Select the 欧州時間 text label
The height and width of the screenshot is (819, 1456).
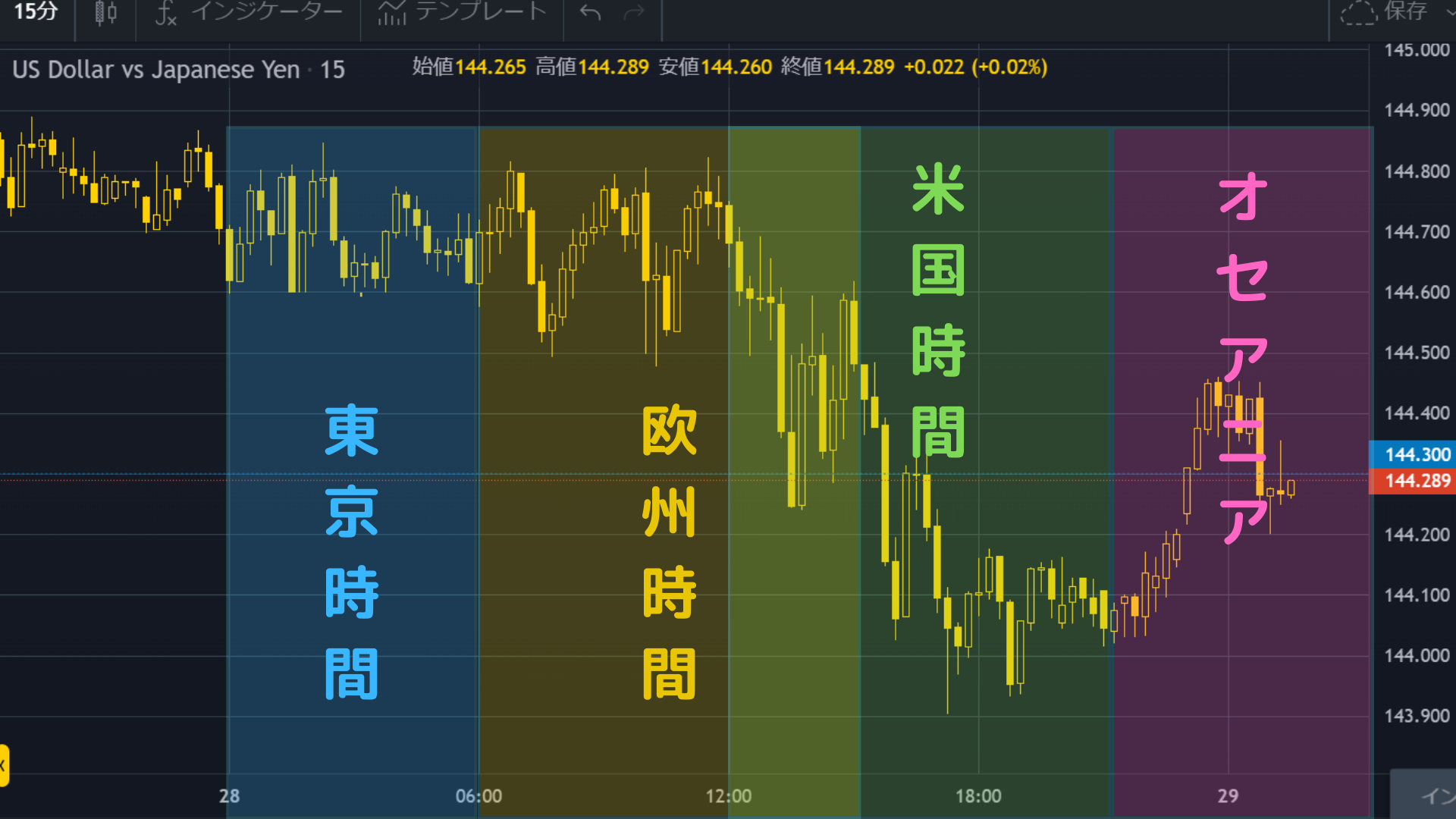point(668,551)
